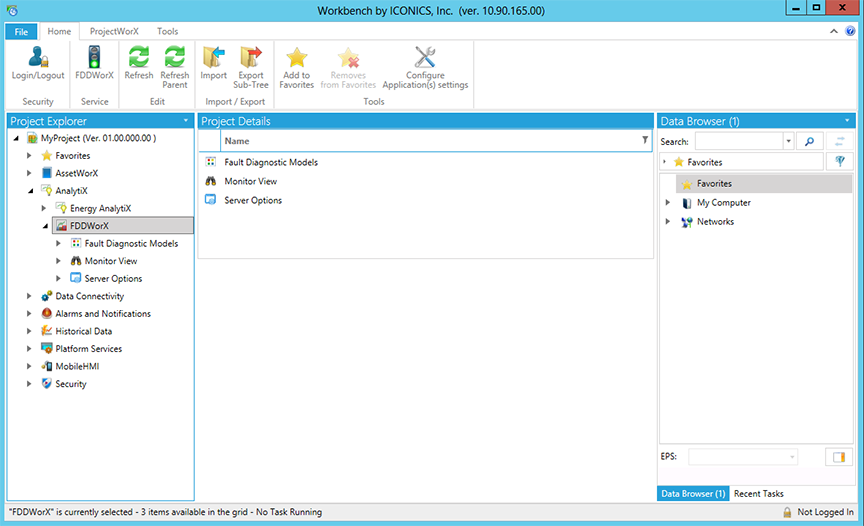This screenshot has width=864, height=526.
Task: Open Configure Application(s) settings
Action: tap(424, 58)
